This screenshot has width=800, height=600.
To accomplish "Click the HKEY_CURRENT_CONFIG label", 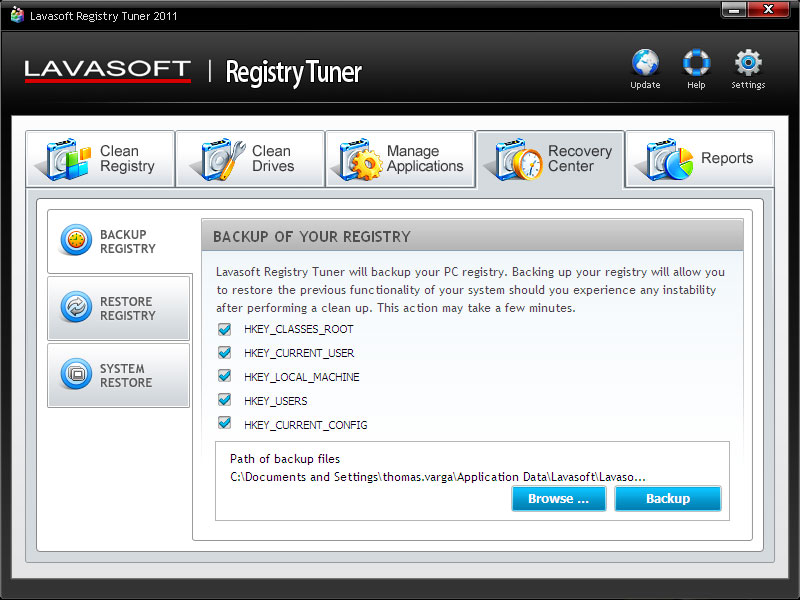I will pyautogui.click(x=306, y=425).
